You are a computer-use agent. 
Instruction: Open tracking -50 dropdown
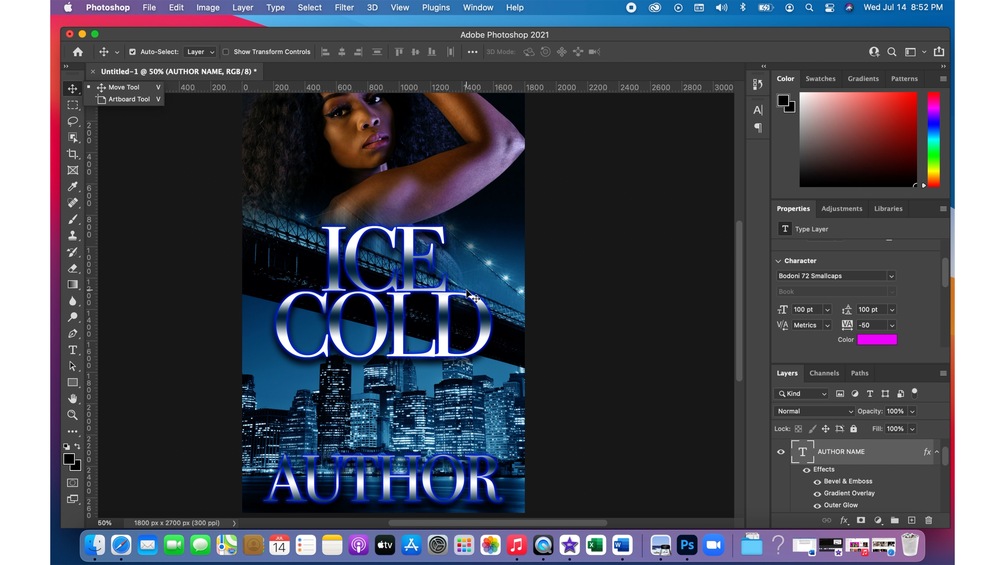(892, 325)
